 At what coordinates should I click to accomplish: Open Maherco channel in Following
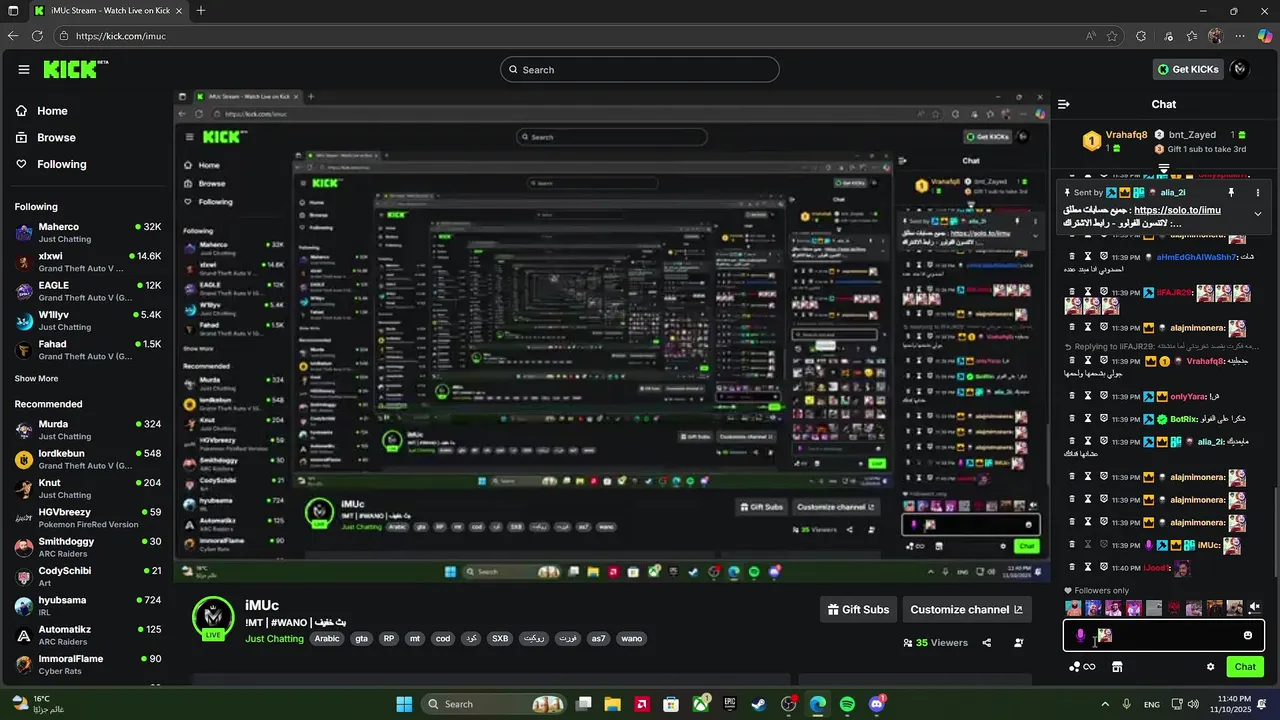tap(87, 232)
